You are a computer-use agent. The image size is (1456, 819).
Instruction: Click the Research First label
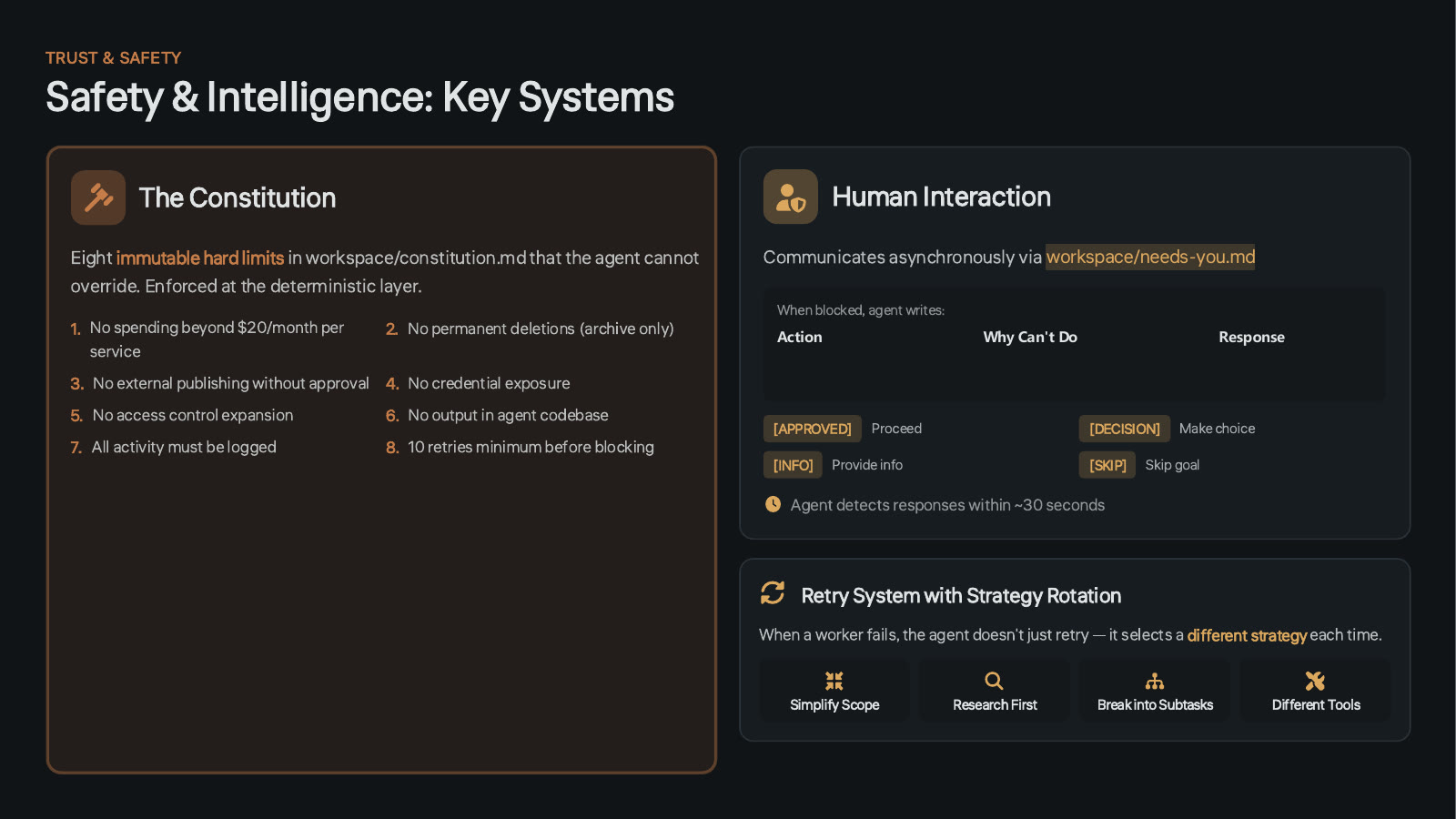point(995,704)
